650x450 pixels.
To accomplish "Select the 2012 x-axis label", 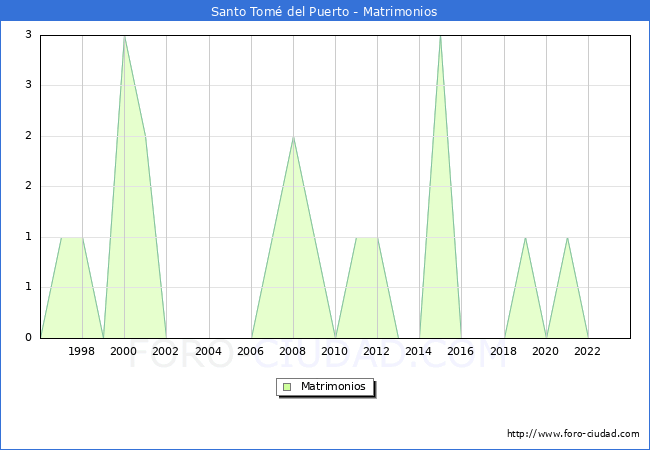I will [376, 351].
